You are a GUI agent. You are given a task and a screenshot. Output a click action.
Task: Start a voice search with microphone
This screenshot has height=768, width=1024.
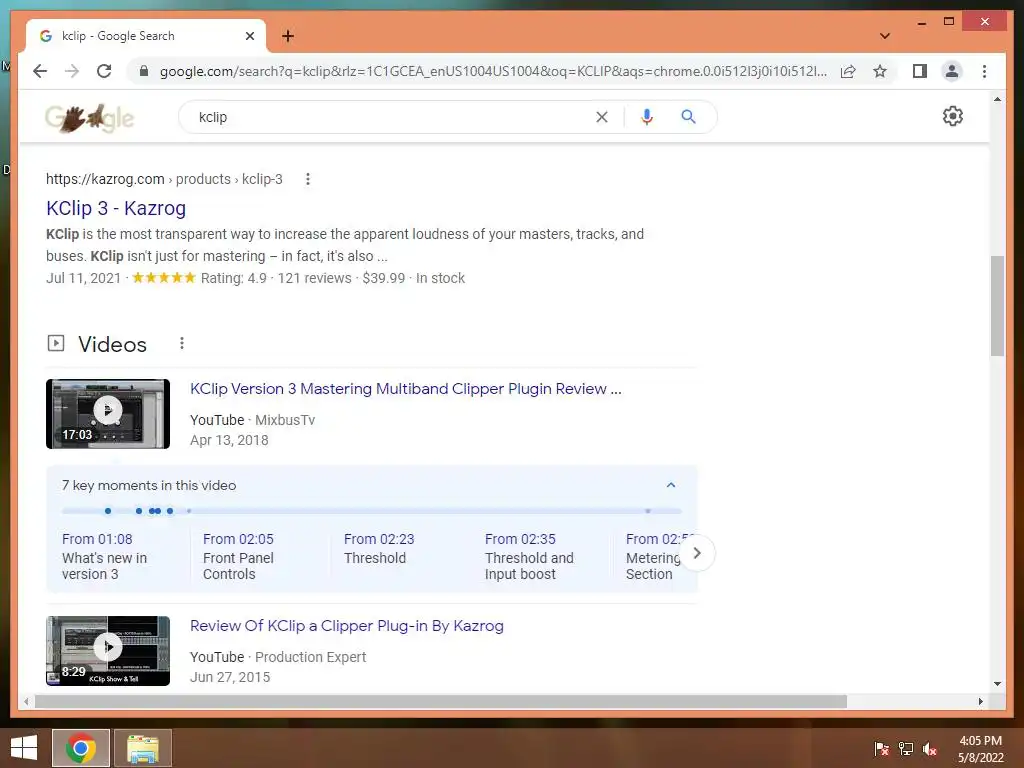tap(647, 117)
